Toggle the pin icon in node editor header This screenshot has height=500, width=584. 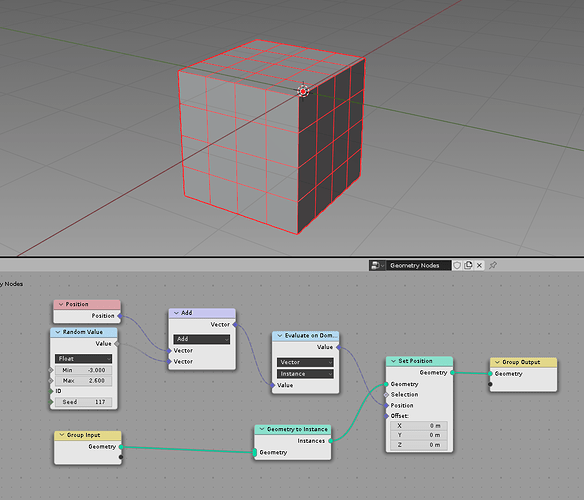493,265
